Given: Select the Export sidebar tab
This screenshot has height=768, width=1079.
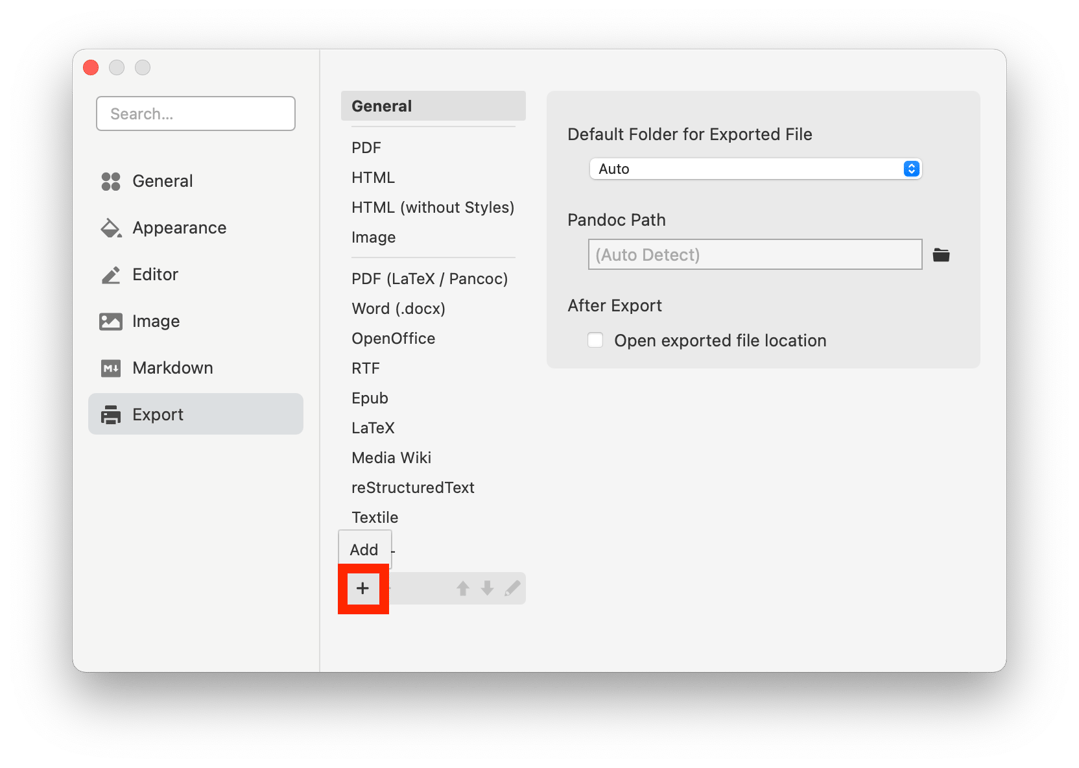Looking at the screenshot, I should coord(158,414).
